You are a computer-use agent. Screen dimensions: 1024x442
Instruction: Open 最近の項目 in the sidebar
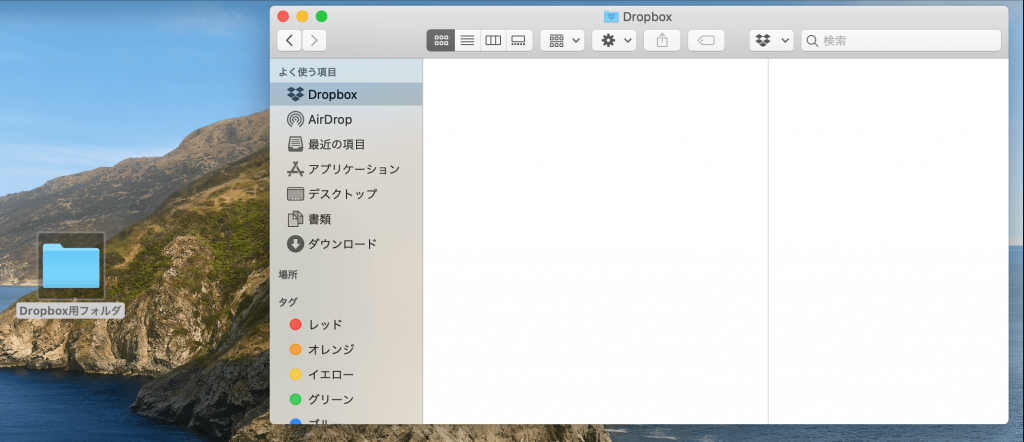click(346, 144)
